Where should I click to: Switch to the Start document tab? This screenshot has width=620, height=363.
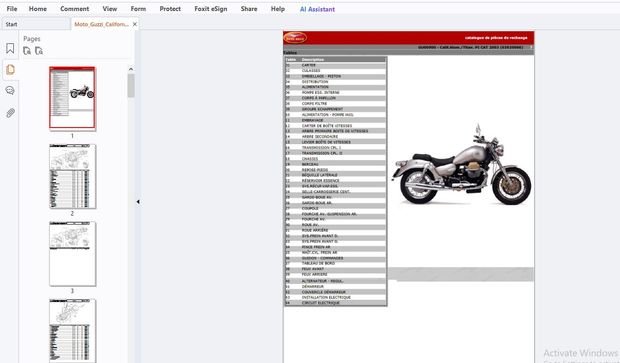tap(35, 24)
